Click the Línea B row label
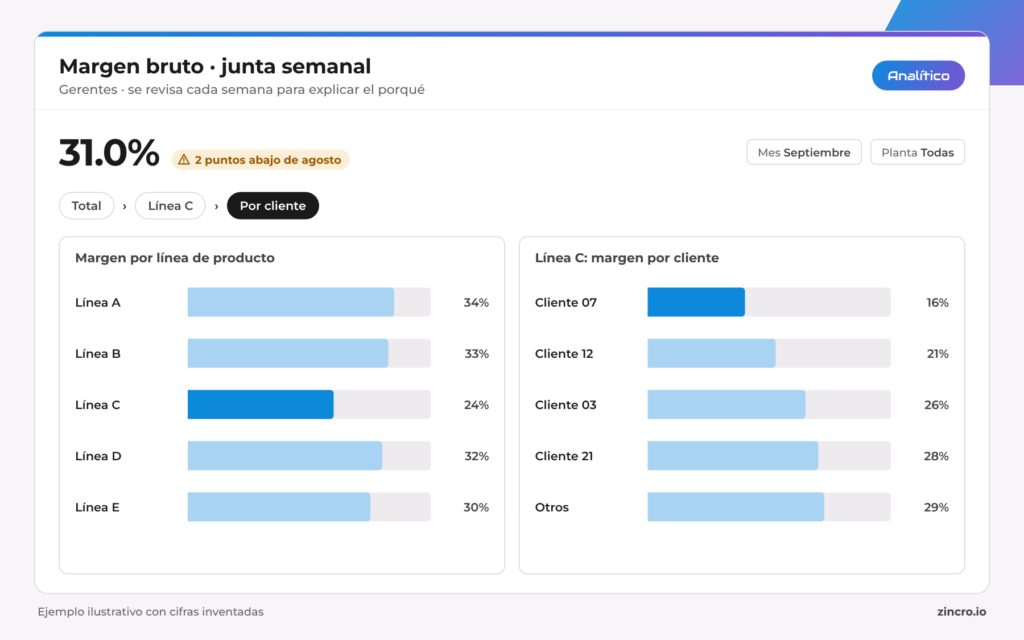 tap(97, 353)
